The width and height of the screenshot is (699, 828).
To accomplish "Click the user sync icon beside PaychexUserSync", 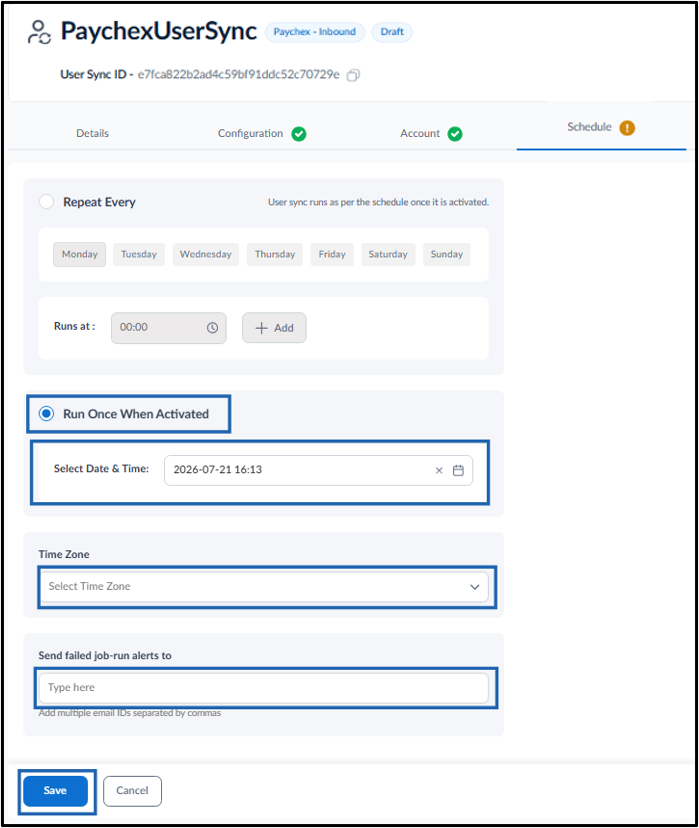I will [x=39, y=32].
